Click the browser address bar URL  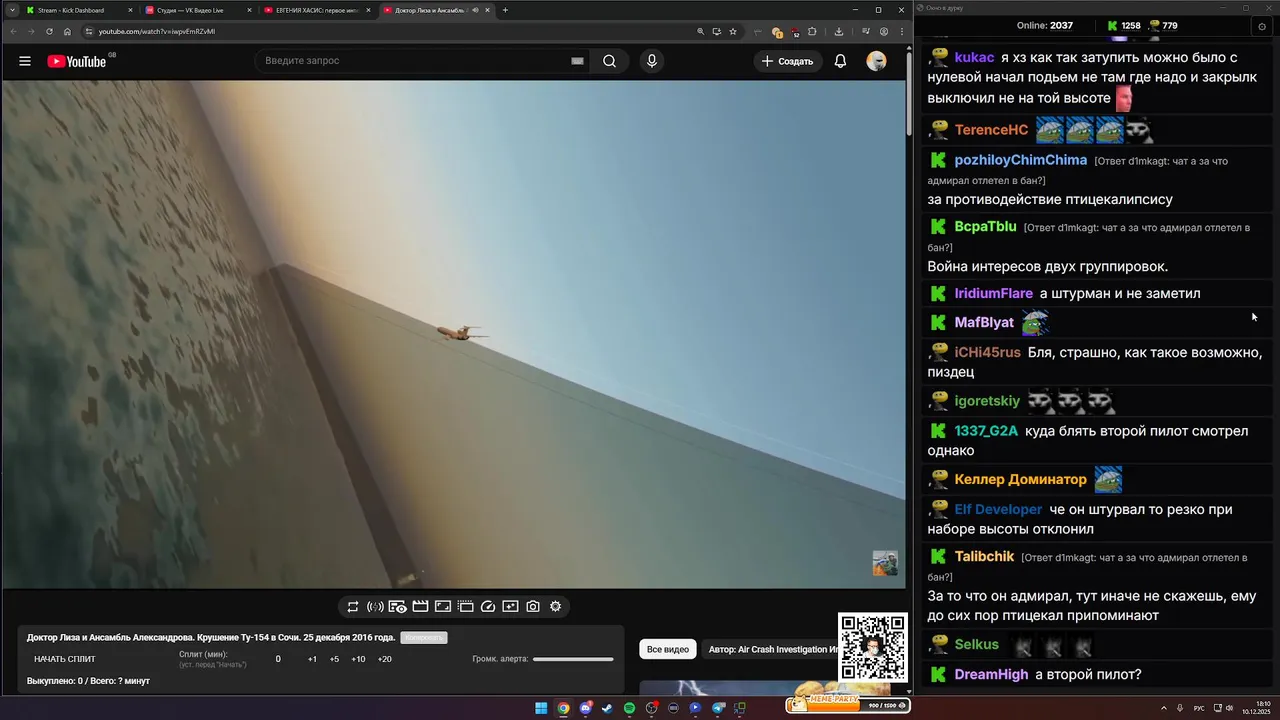157,31
